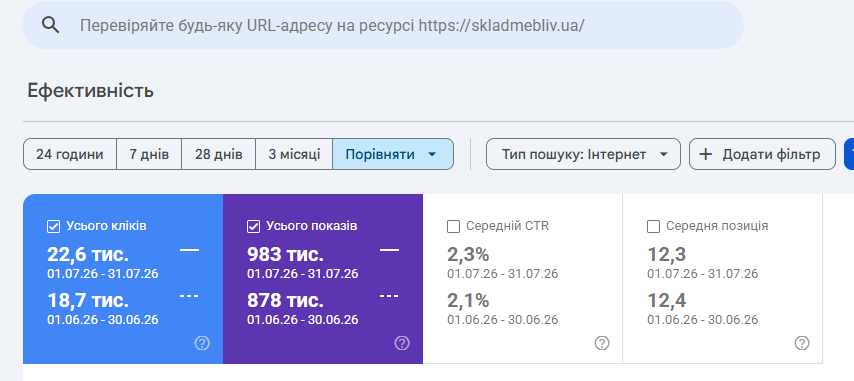Choose the 3 місяці range
Image resolution: width=854 pixels, height=381 pixels.
click(x=294, y=155)
